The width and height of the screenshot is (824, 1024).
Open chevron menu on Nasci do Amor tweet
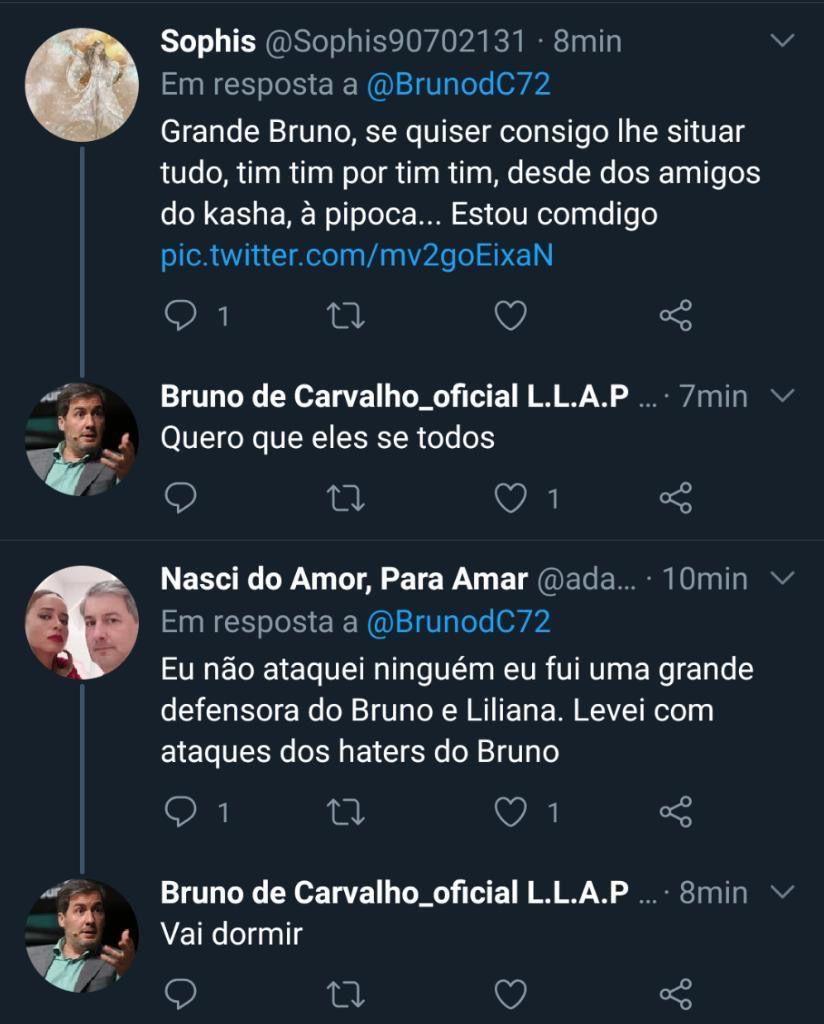click(782, 578)
